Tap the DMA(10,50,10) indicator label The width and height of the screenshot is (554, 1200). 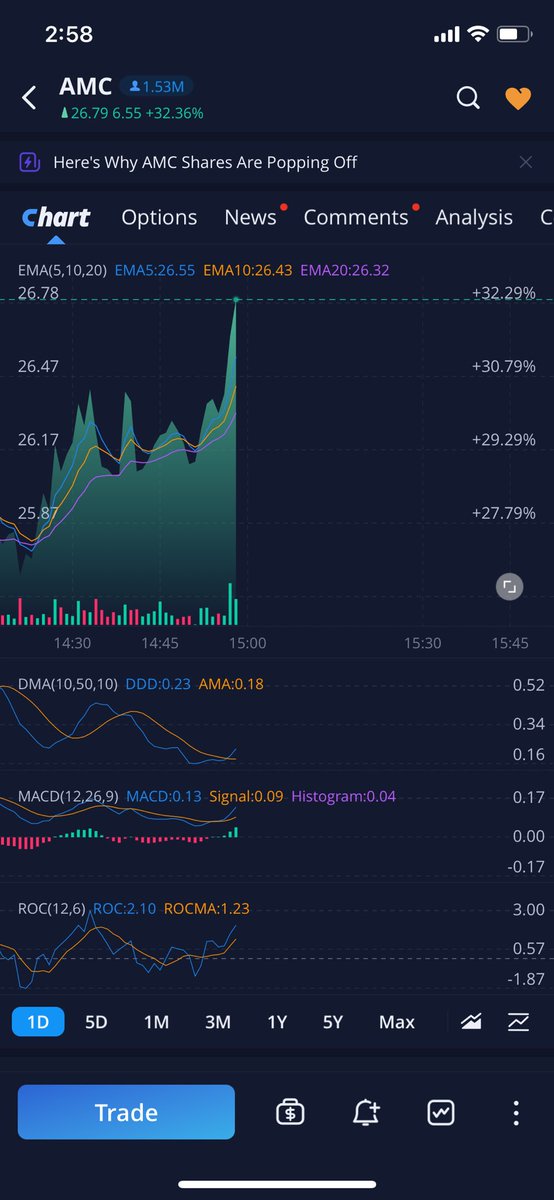click(67, 684)
